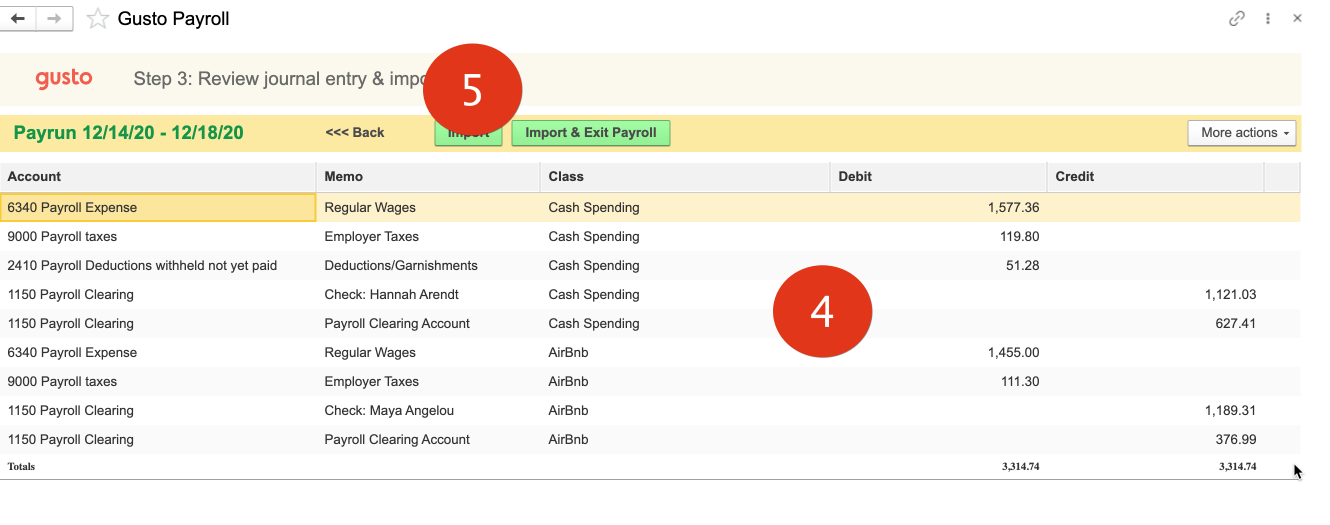Select Employer Taxes memo in Cash Spending row
Viewport: 1330px width, 525px height.
[x=429, y=236]
